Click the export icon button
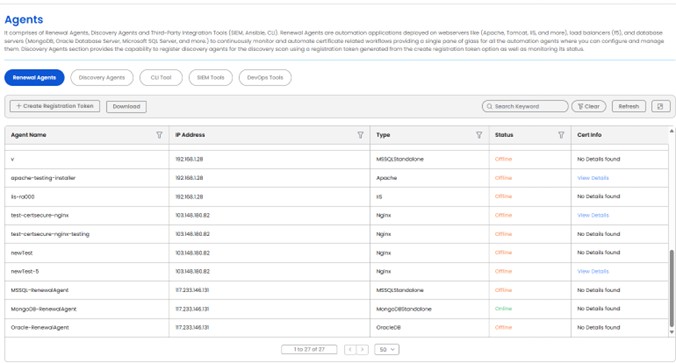Viewport: 676px width, 363px height. (660, 106)
